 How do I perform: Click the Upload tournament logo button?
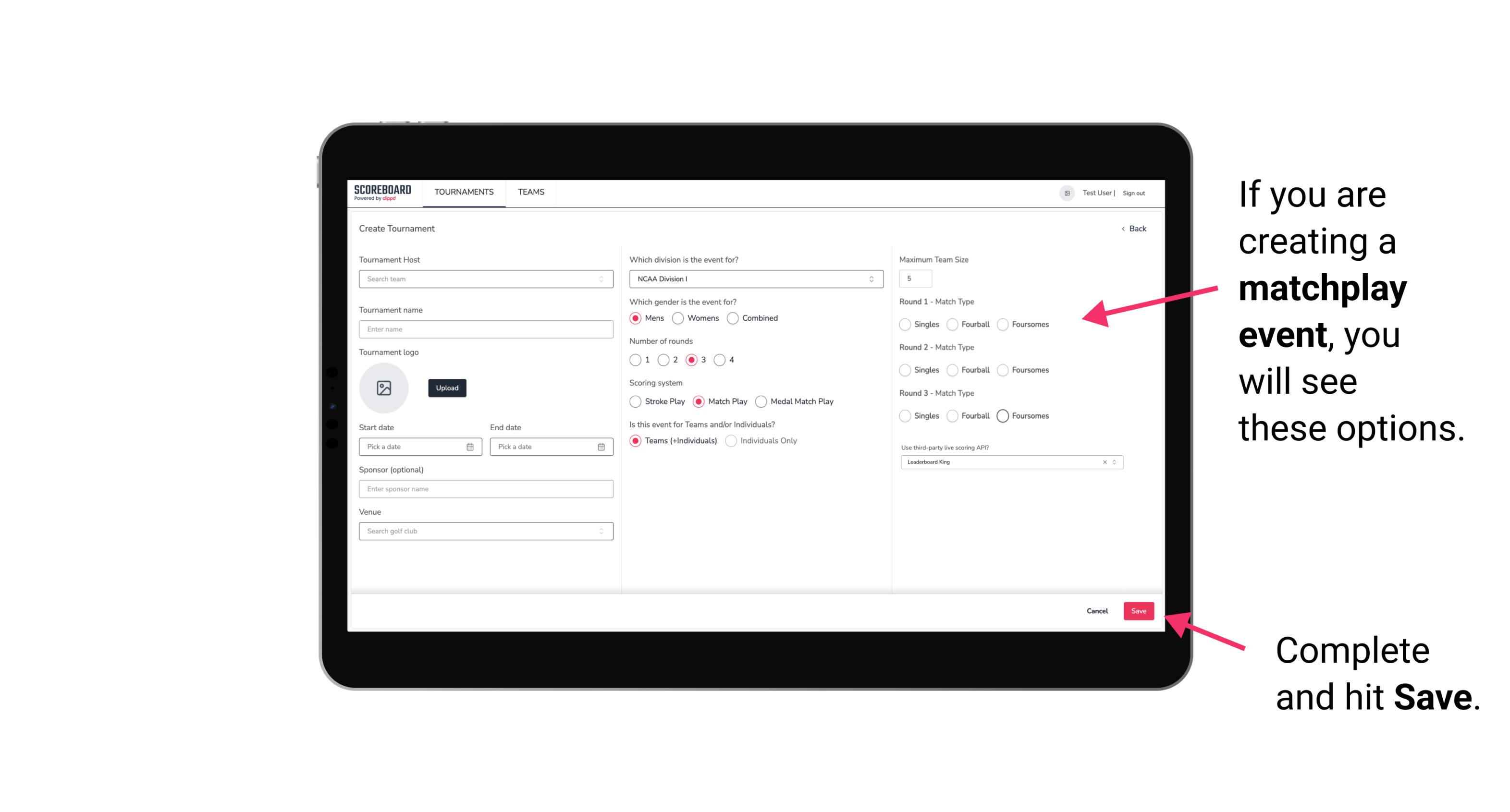coord(447,388)
